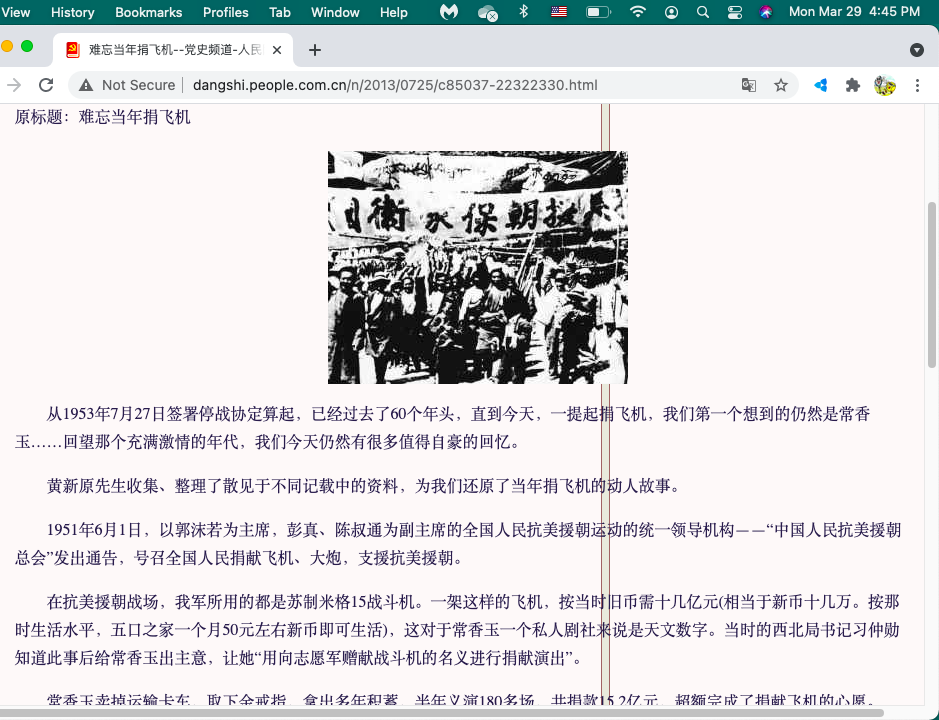939x720 pixels.
Task: Bookmark this page with the star
Action: (x=780, y=85)
